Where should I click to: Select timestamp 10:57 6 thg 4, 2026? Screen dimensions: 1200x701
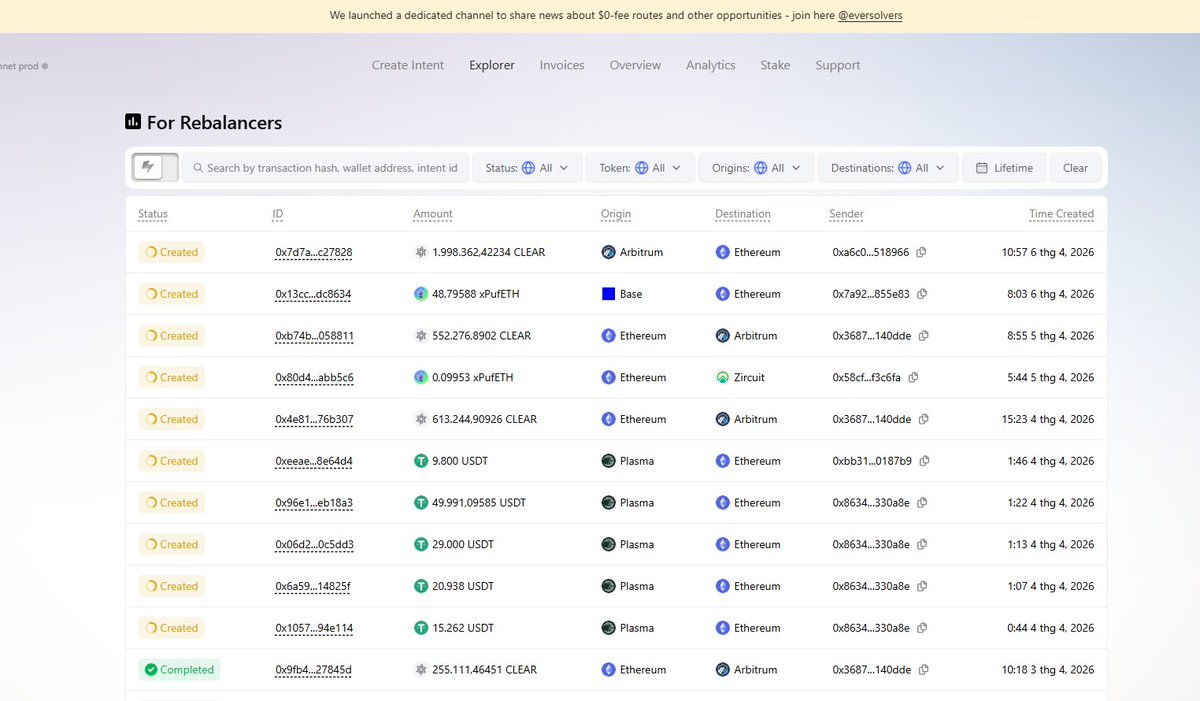[1048, 253]
